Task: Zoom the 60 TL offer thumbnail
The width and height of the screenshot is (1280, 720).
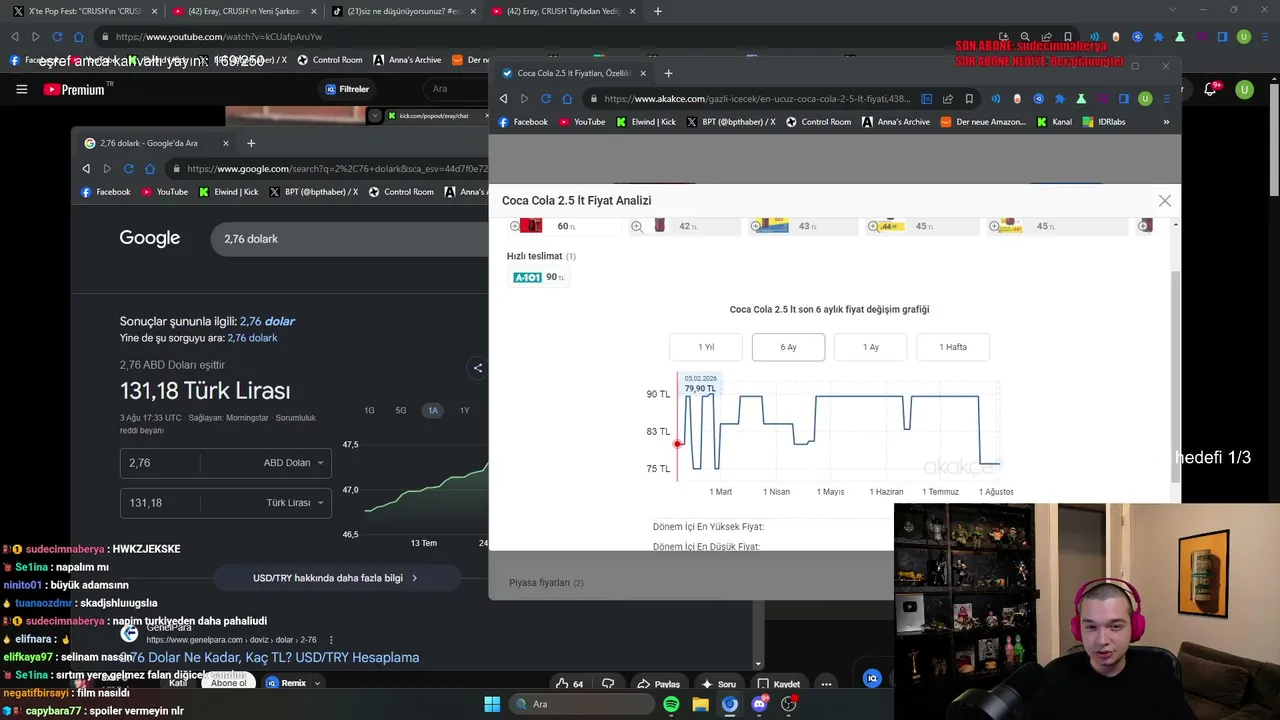Action: (515, 227)
